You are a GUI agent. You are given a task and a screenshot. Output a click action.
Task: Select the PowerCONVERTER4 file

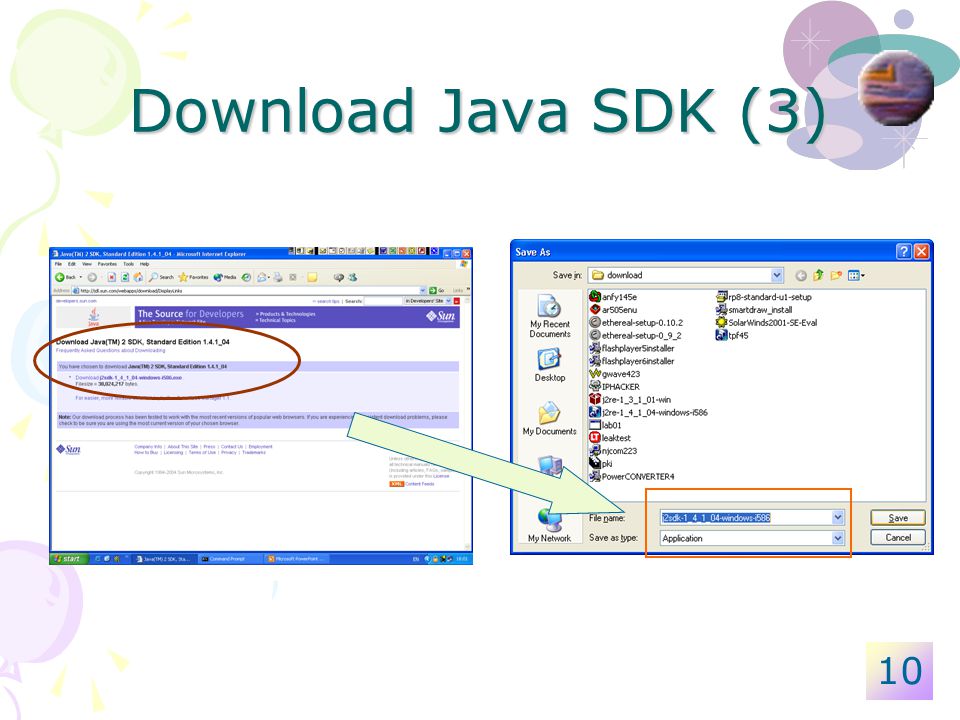632,476
